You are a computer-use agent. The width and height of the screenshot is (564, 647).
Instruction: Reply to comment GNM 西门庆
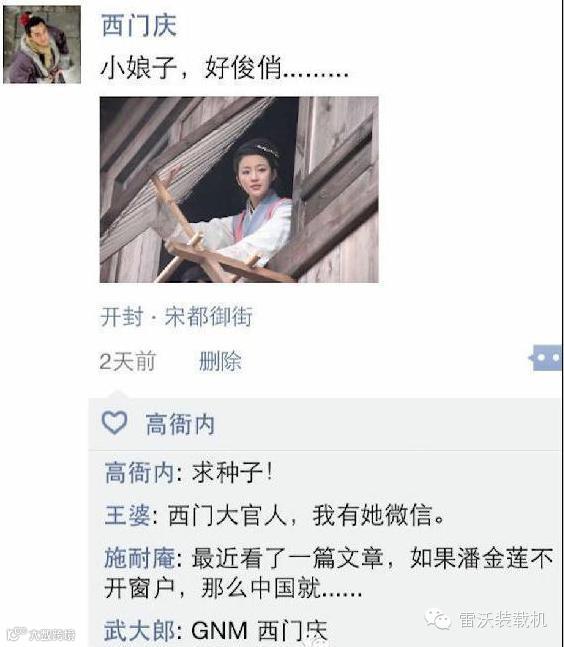pyautogui.click(x=259, y=630)
